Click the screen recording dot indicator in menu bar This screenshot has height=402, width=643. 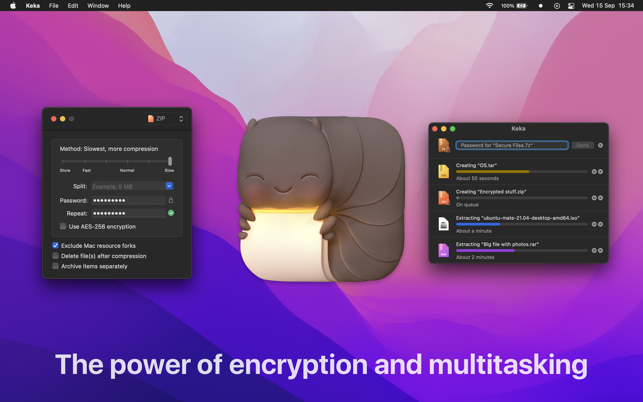pyautogui.click(x=540, y=6)
